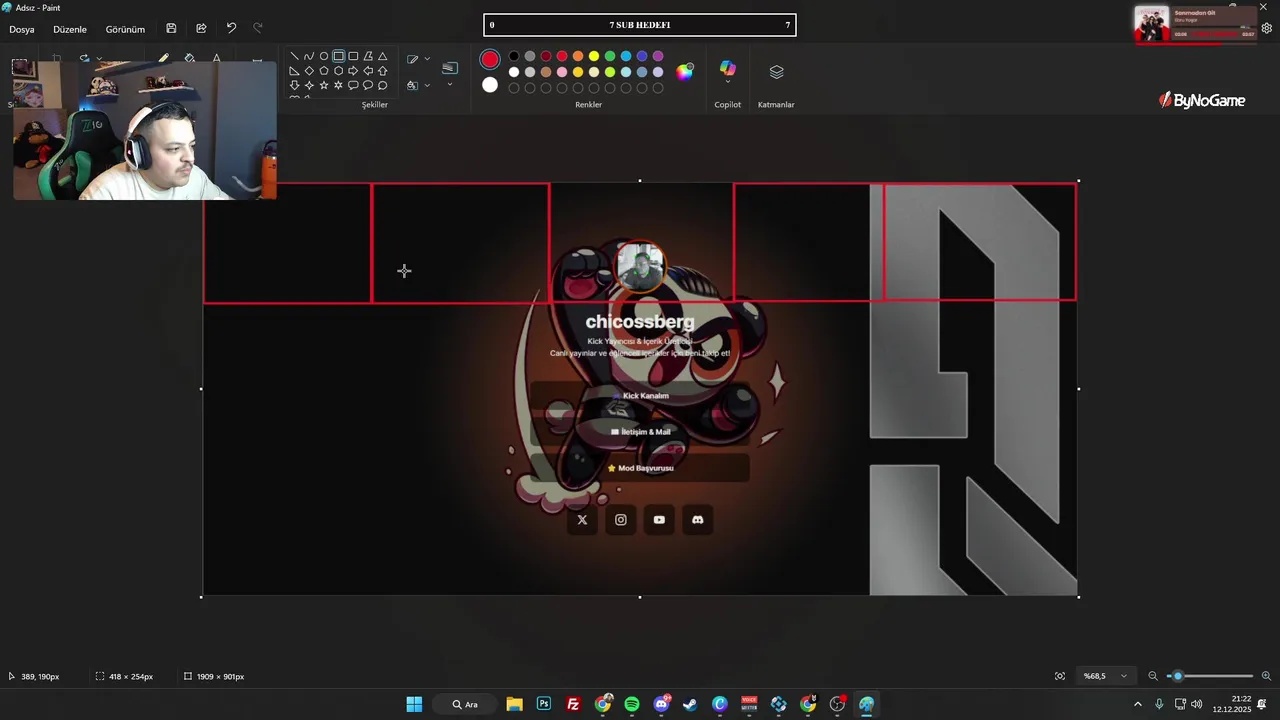This screenshot has width=1280, height=720.
Task: Open File Explorer from taskbar
Action: [514, 704]
